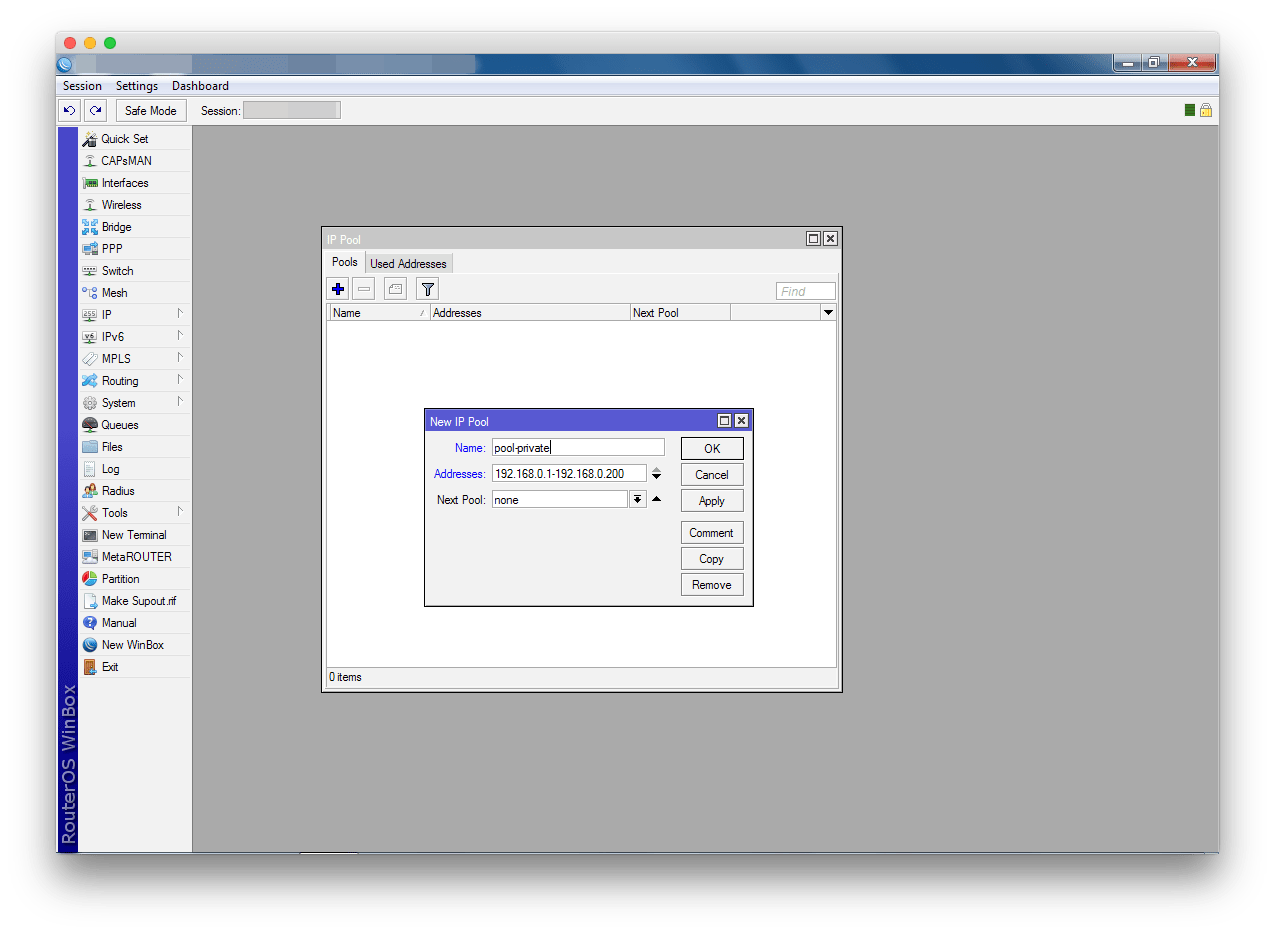Open the Wireless sidebar item
This screenshot has height=934, width=1275.
[x=121, y=205]
